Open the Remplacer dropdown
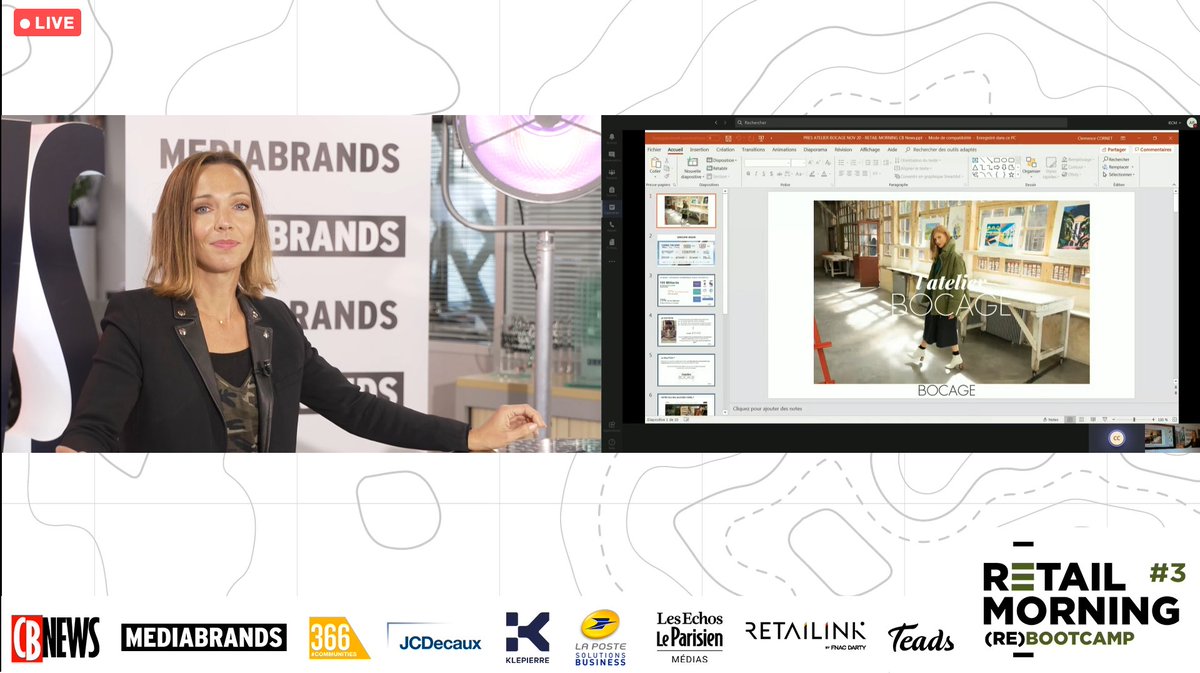Viewport: 1200px width, 673px height. coord(1118,167)
